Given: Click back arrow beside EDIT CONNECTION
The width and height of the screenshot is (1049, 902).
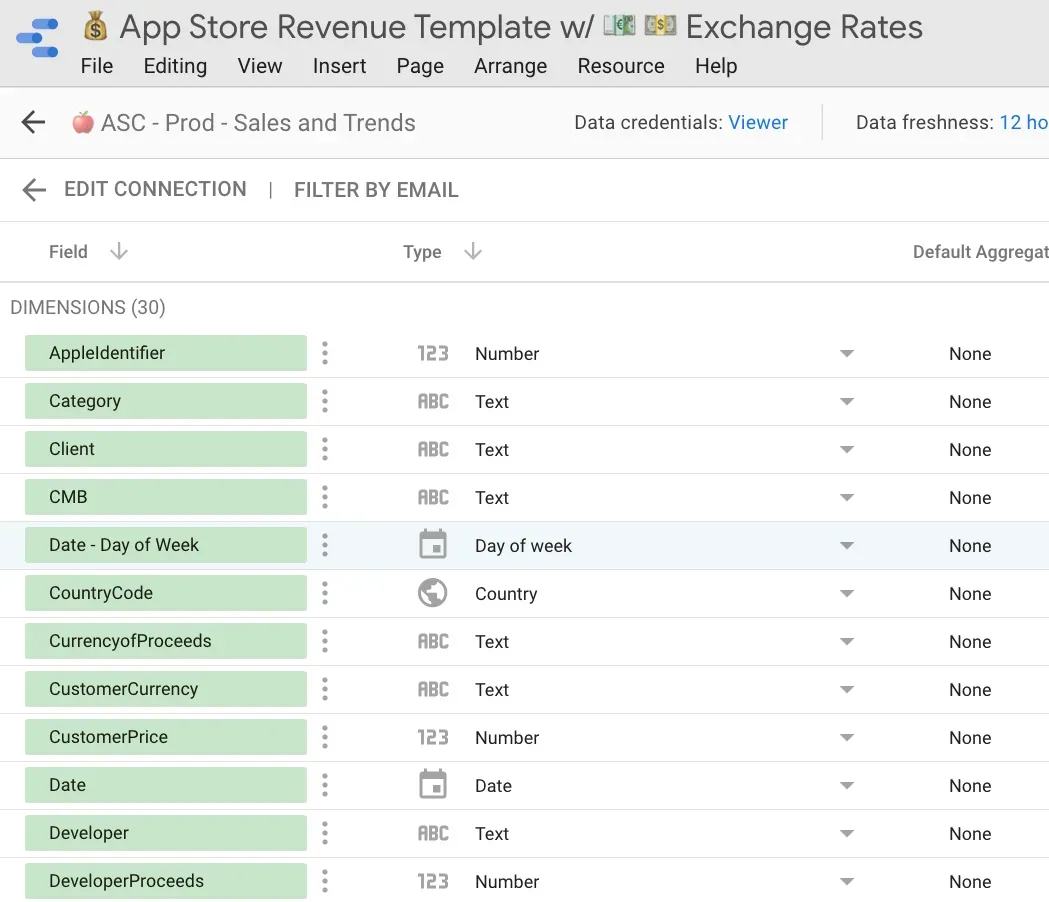Looking at the screenshot, I should pyautogui.click(x=34, y=189).
